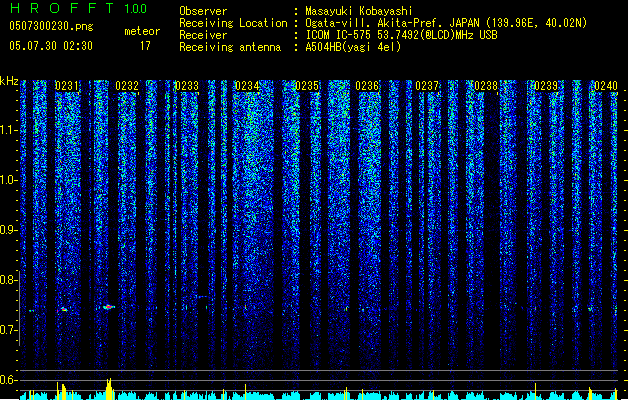The height and width of the screenshot is (400, 629).
Task: Click the tallest yellow peak in the intensity graph
Action: point(109,388)
